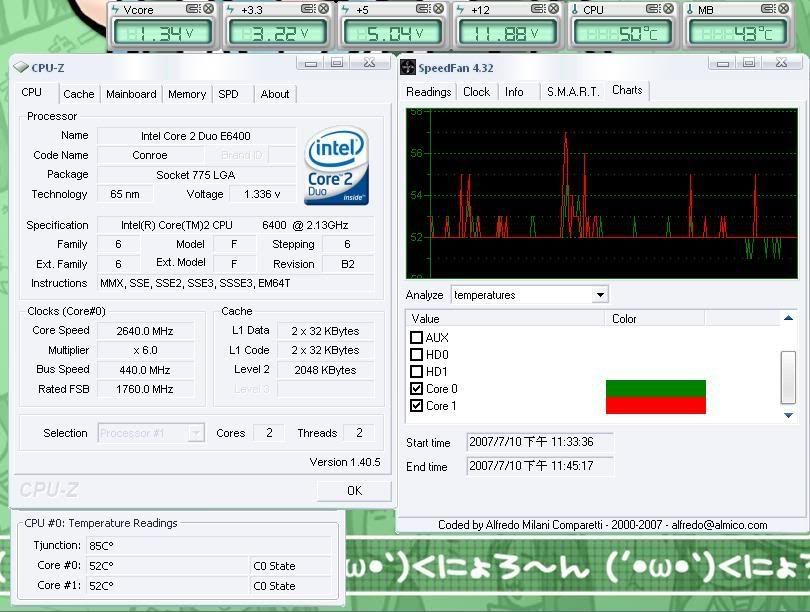The width and height of the screenshot is (810, 612).
Task: Uncheck the Core 0 checkbox
Action: [x=417, y=389]
